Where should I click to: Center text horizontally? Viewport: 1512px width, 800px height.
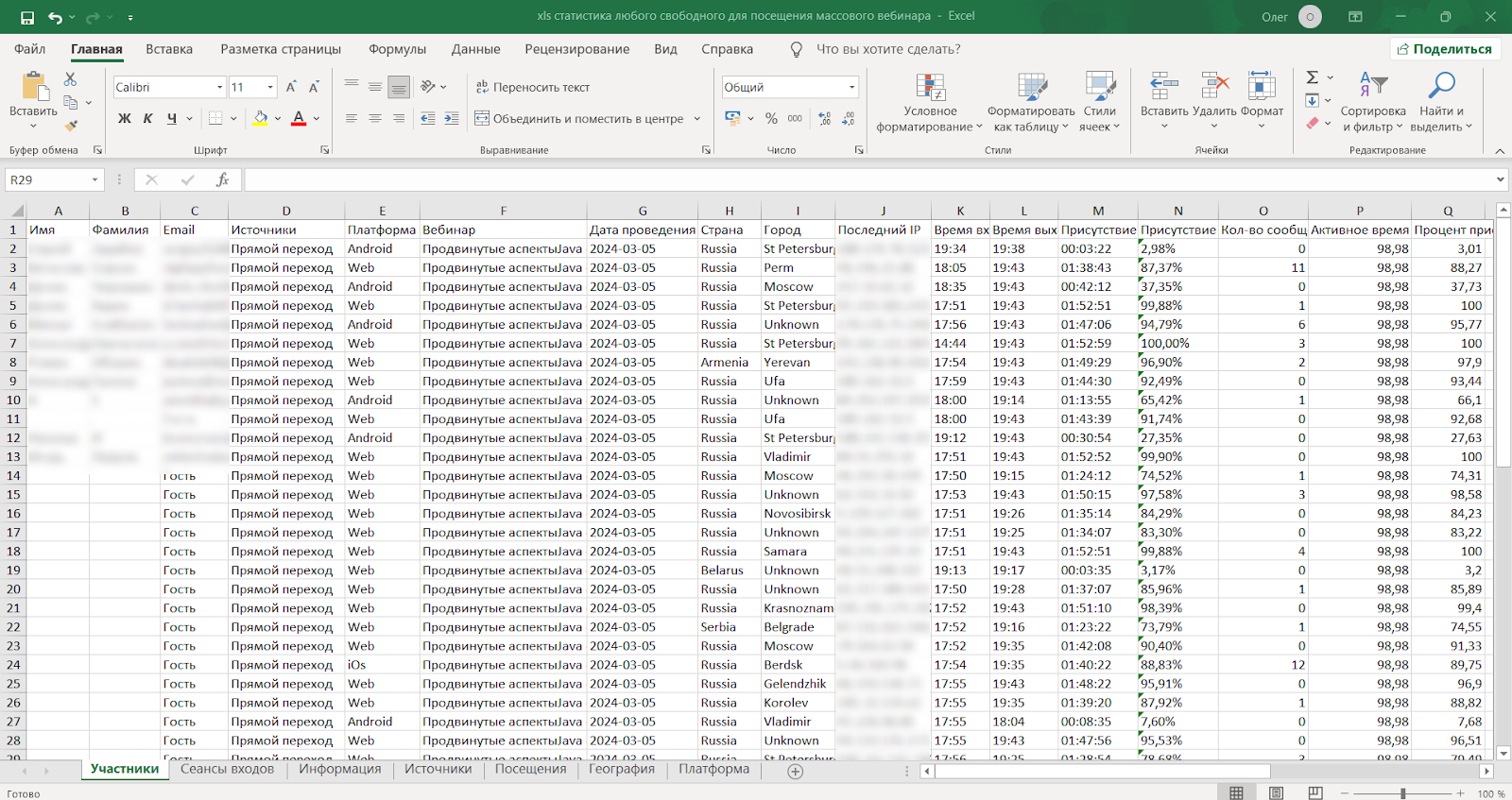click(375, 118)
